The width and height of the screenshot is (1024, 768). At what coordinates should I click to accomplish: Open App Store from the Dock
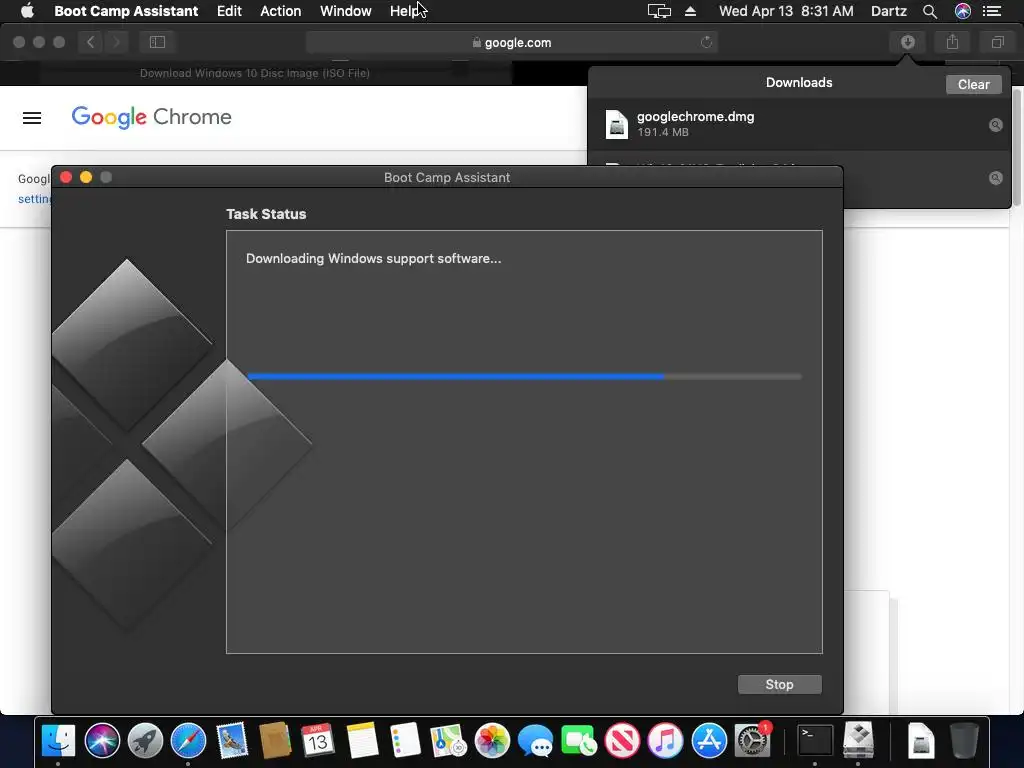(x=709, y=741)
